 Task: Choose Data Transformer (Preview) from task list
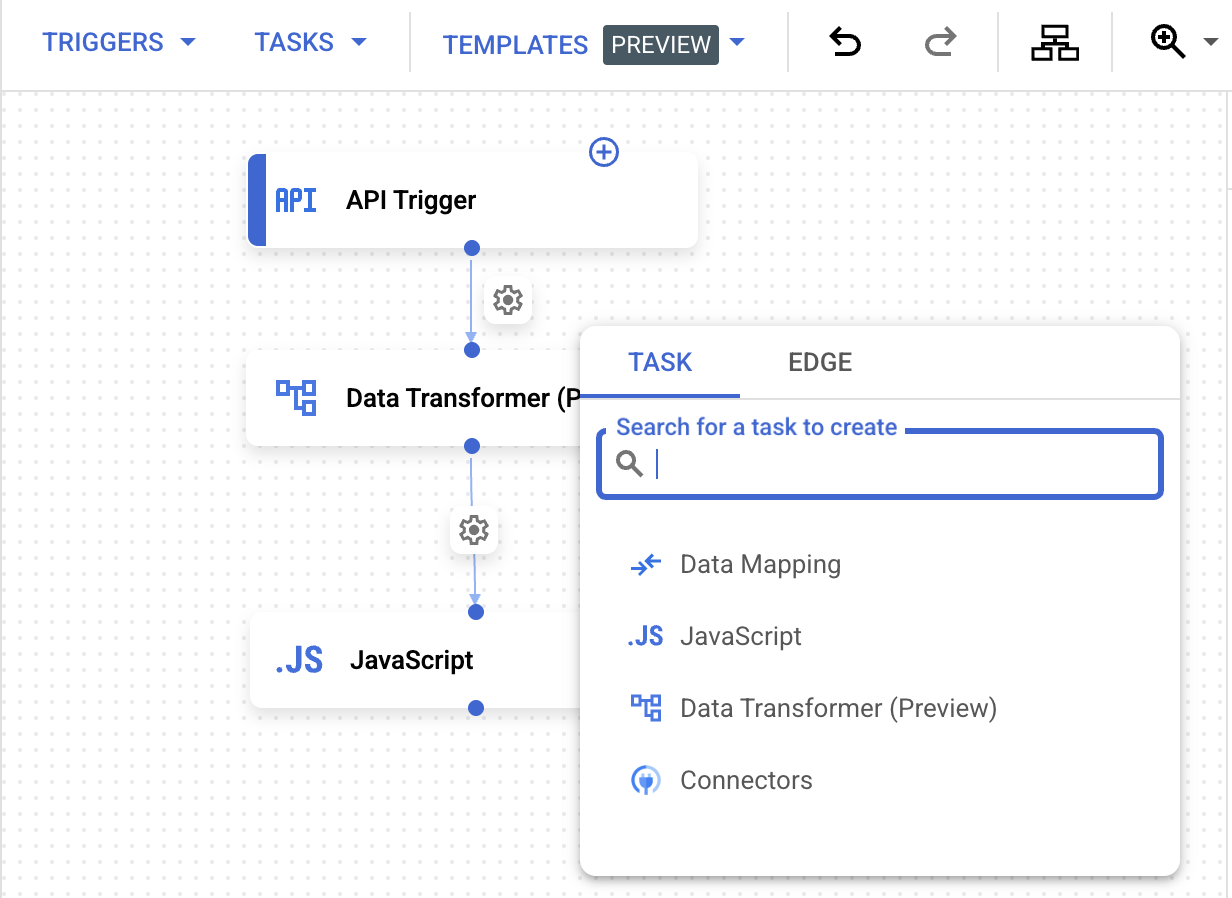tap(838, 708)
